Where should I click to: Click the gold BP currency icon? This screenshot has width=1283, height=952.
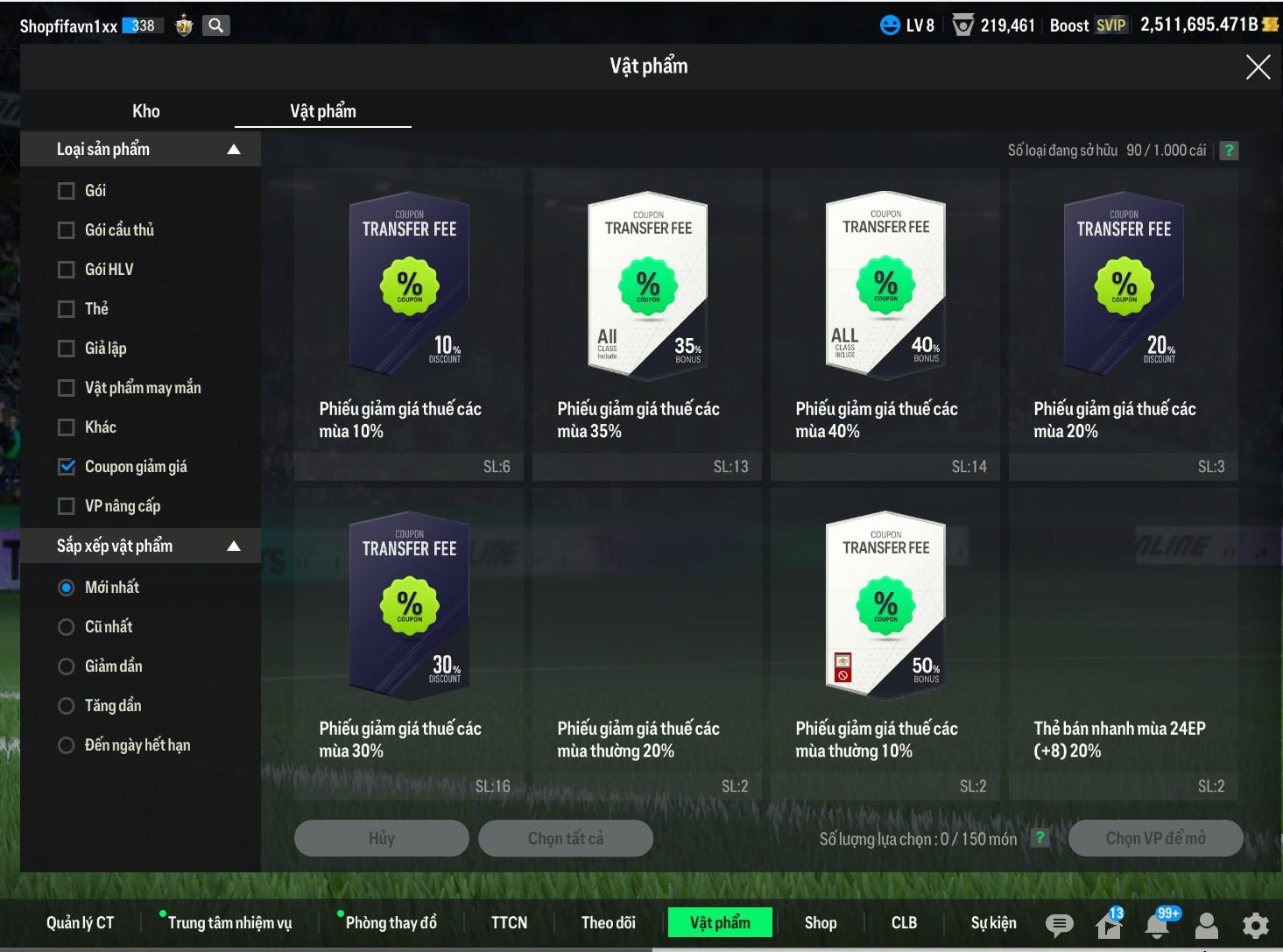1270,25
